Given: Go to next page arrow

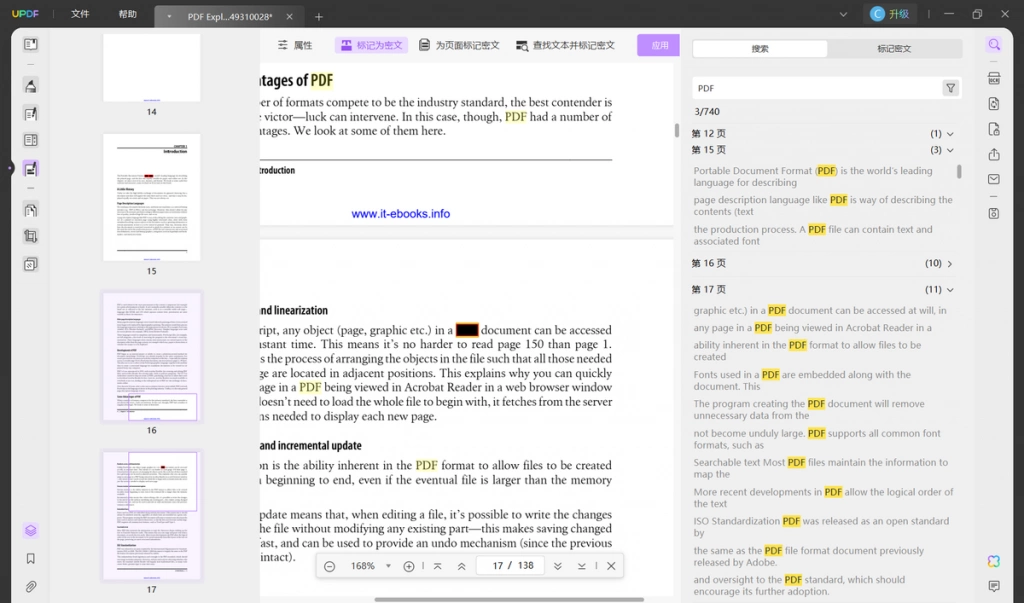Looking at the screenshot, I should (558, 566).
